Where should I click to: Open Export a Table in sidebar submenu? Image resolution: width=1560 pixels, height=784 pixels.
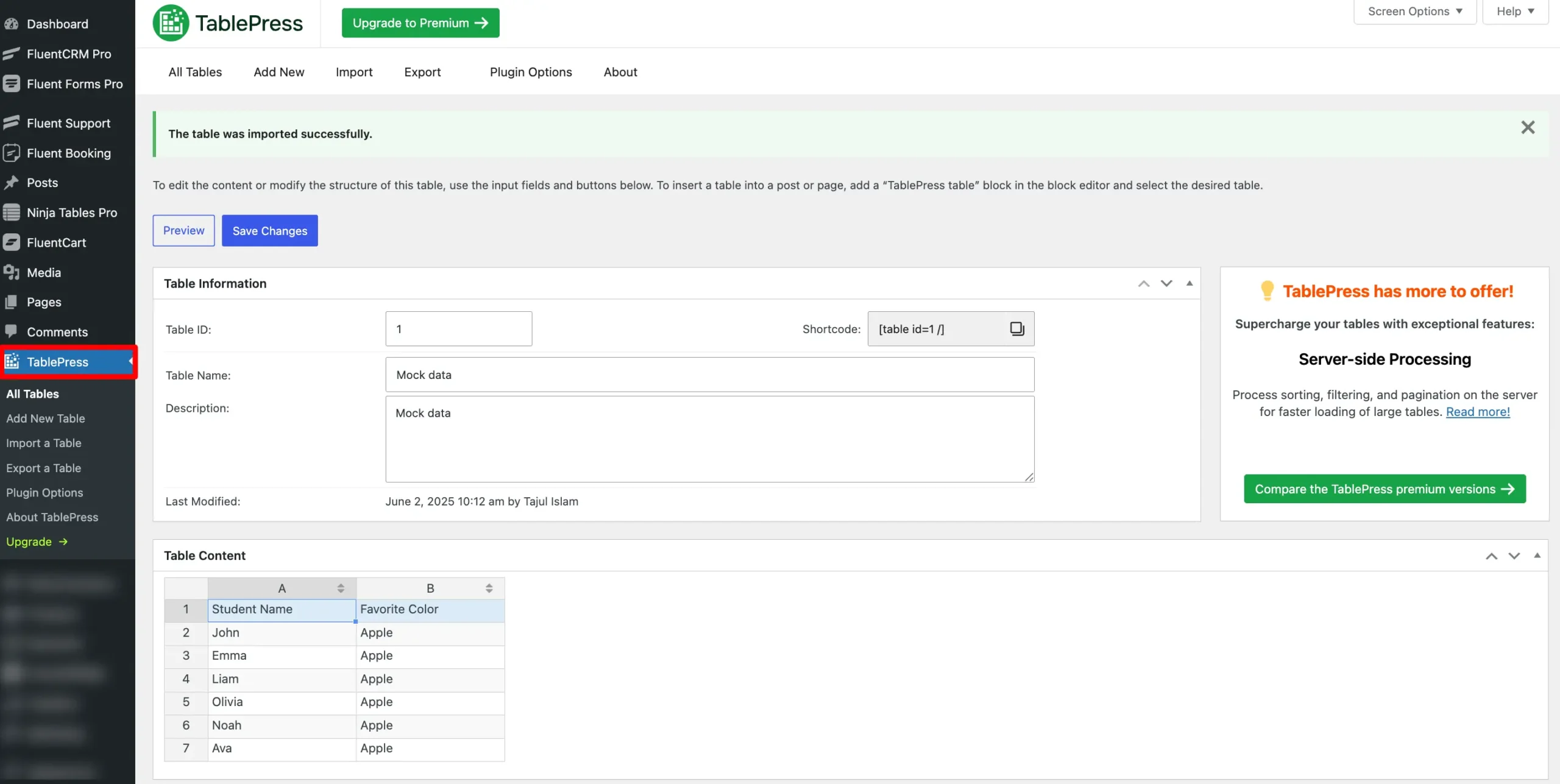(44, 468)
